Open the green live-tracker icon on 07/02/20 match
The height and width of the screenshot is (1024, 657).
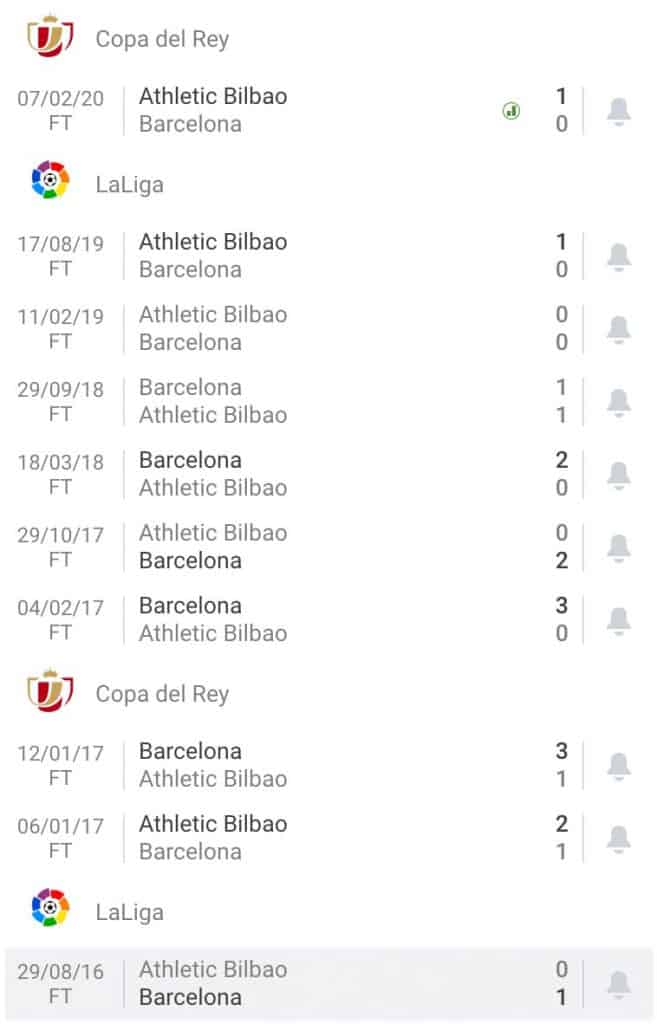(x=510, y=110)
